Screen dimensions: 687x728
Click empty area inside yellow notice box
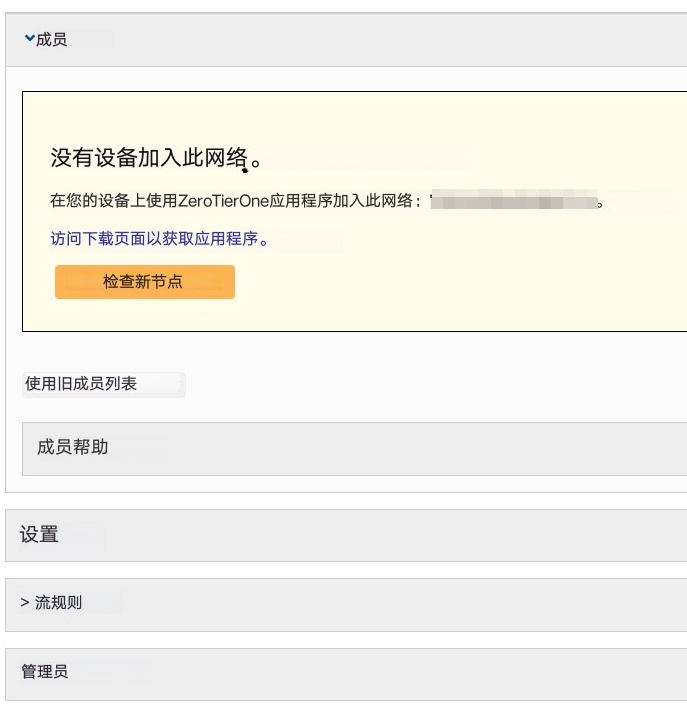464,279
